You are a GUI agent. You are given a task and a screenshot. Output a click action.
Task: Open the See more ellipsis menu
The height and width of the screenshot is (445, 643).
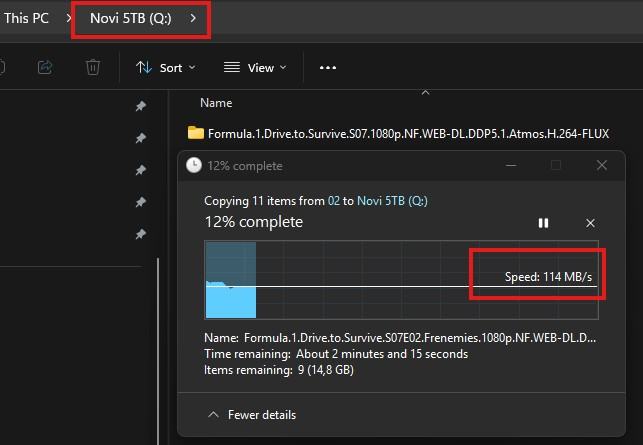327,67
